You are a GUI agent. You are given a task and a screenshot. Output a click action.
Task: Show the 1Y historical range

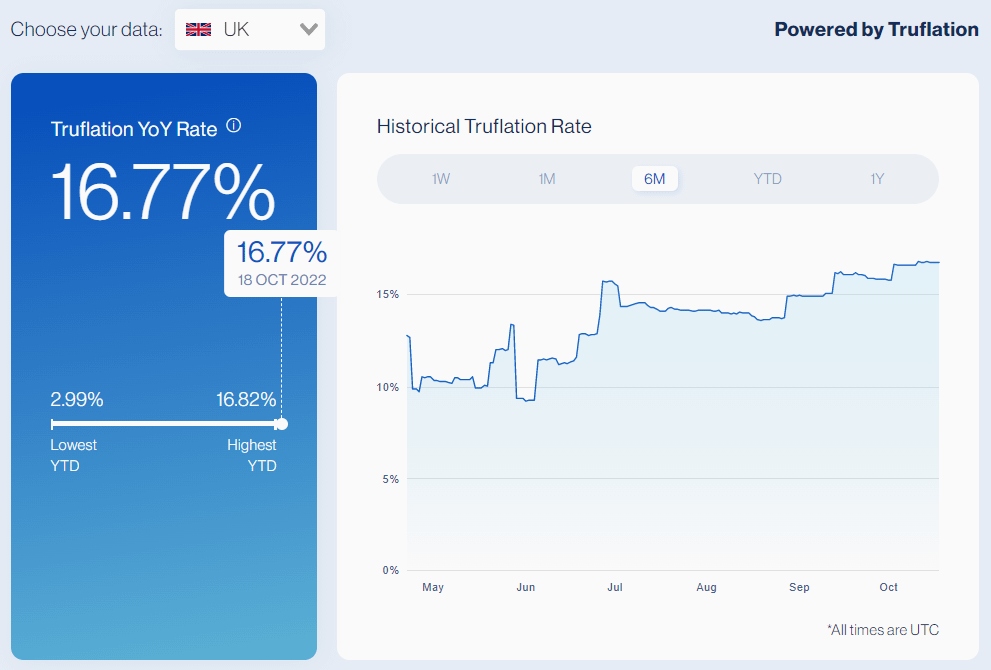[x=877, y=179]
